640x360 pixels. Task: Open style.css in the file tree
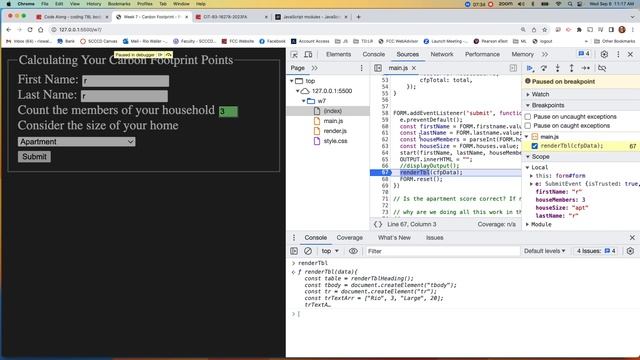(335, 141)
